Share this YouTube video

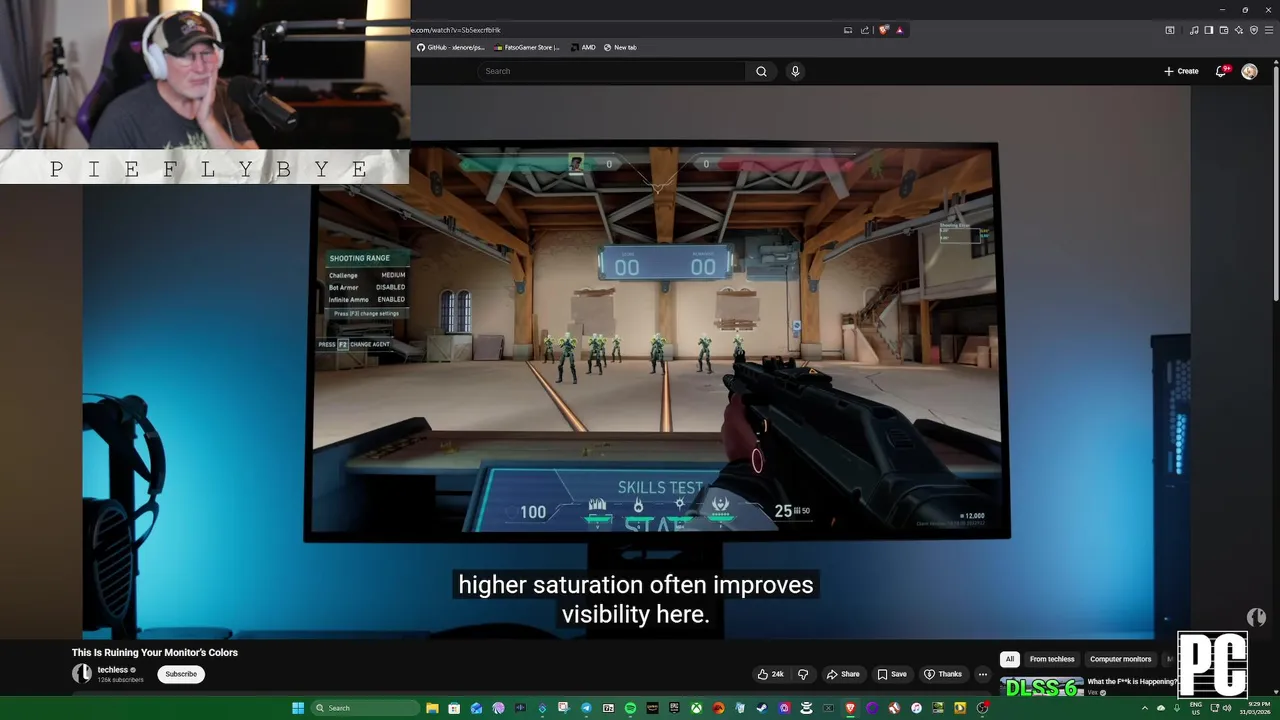(x=843, y=674)
